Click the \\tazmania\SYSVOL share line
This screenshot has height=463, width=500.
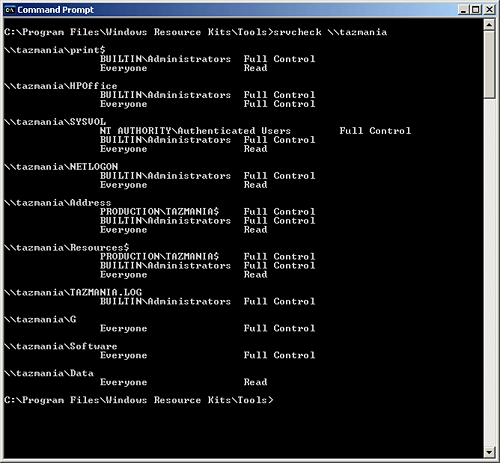[55, 122]
